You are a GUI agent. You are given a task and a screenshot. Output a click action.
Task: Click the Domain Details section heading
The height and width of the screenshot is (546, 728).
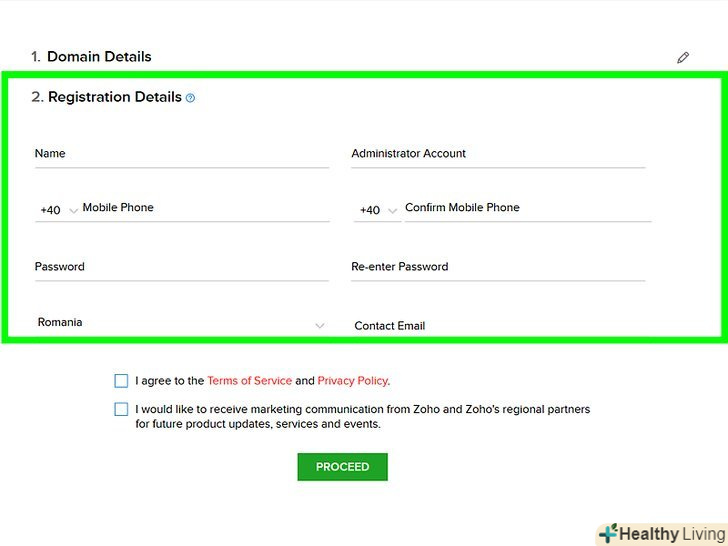99,57
